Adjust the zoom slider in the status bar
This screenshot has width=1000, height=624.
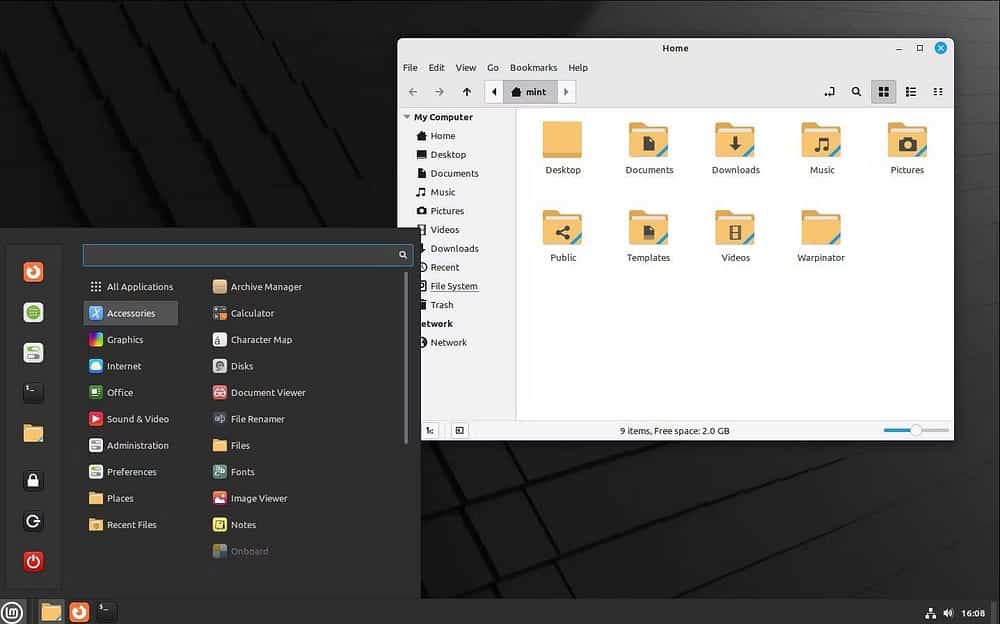click(x=914, y=430)
